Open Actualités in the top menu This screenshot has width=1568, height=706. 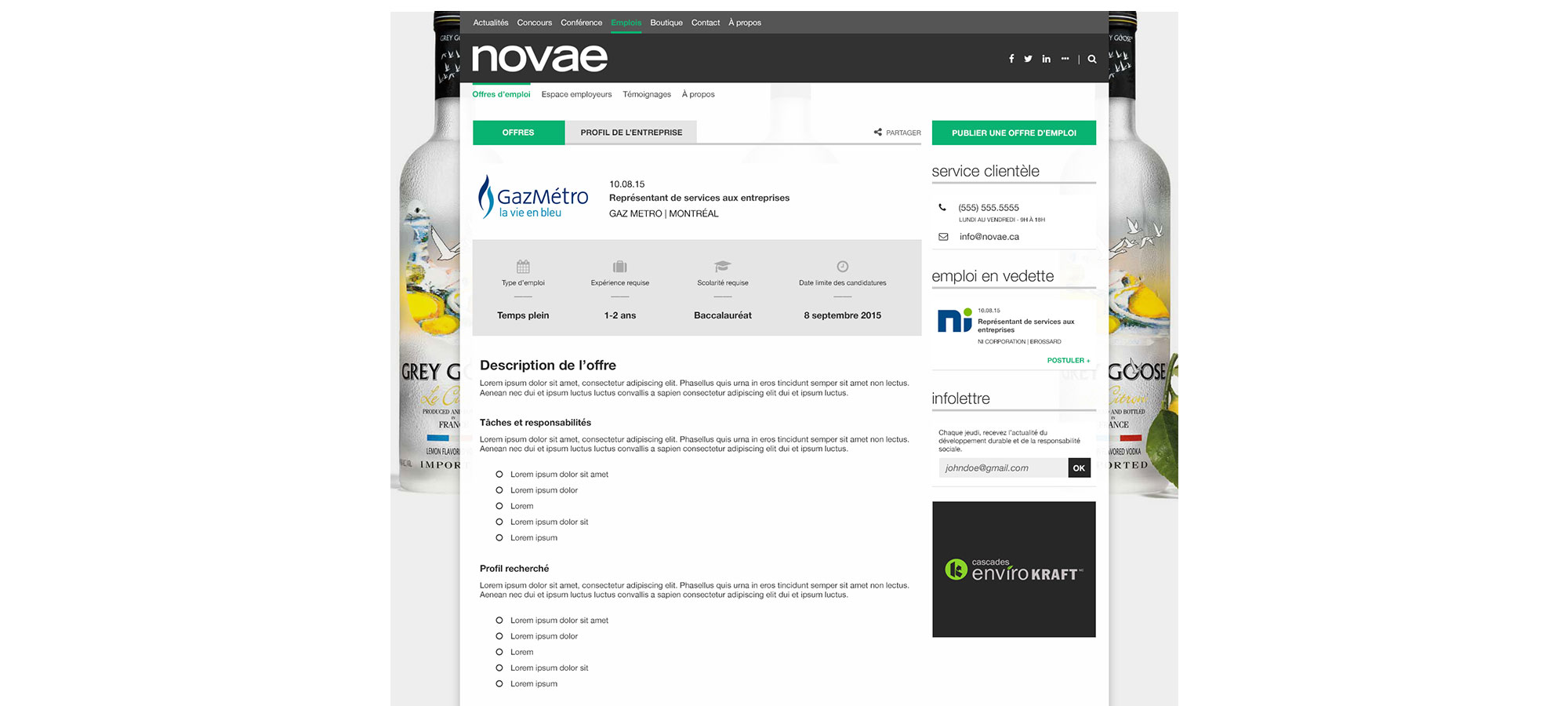click(x=491, y=23)
